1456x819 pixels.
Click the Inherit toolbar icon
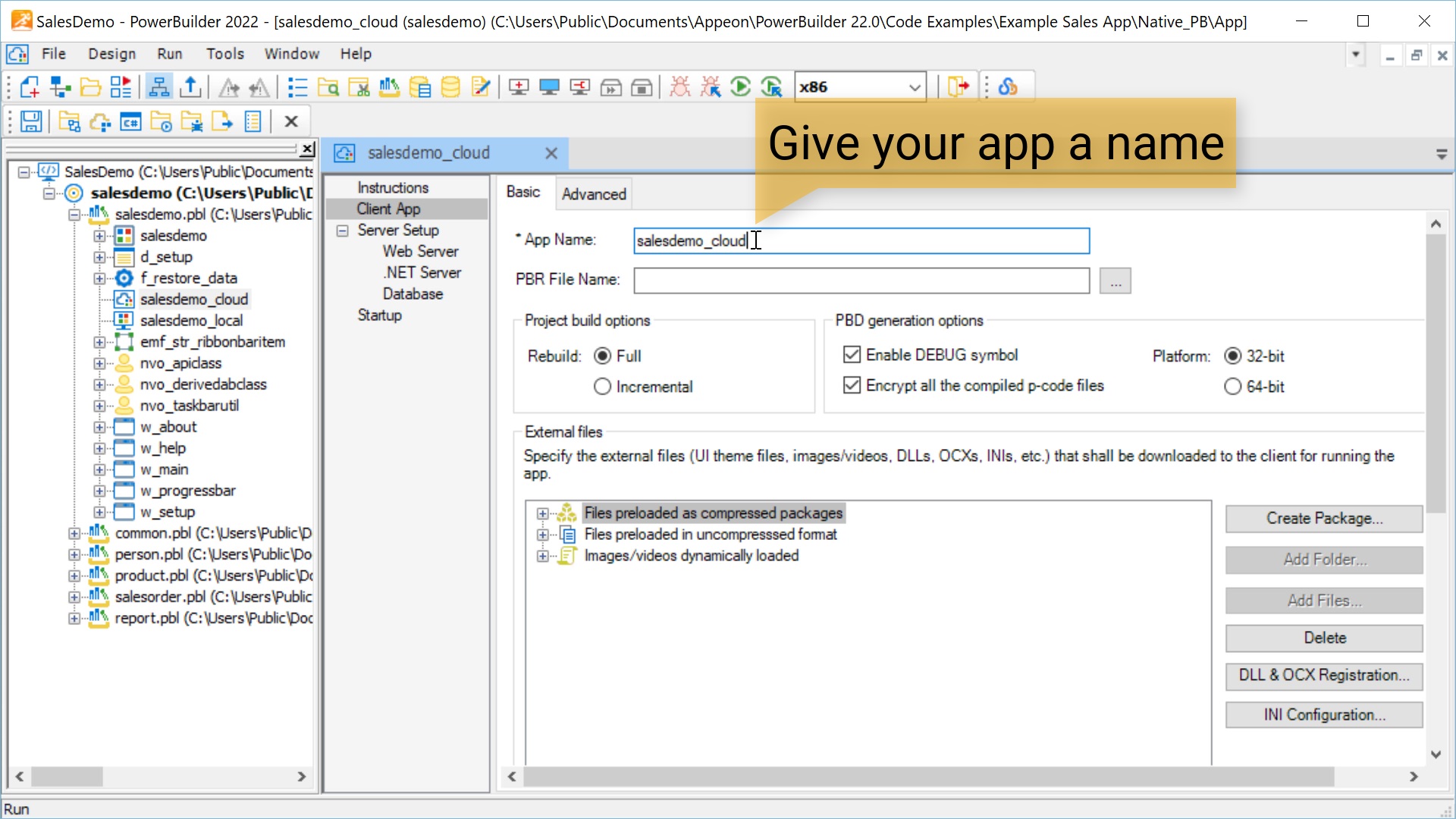[60, 87]
